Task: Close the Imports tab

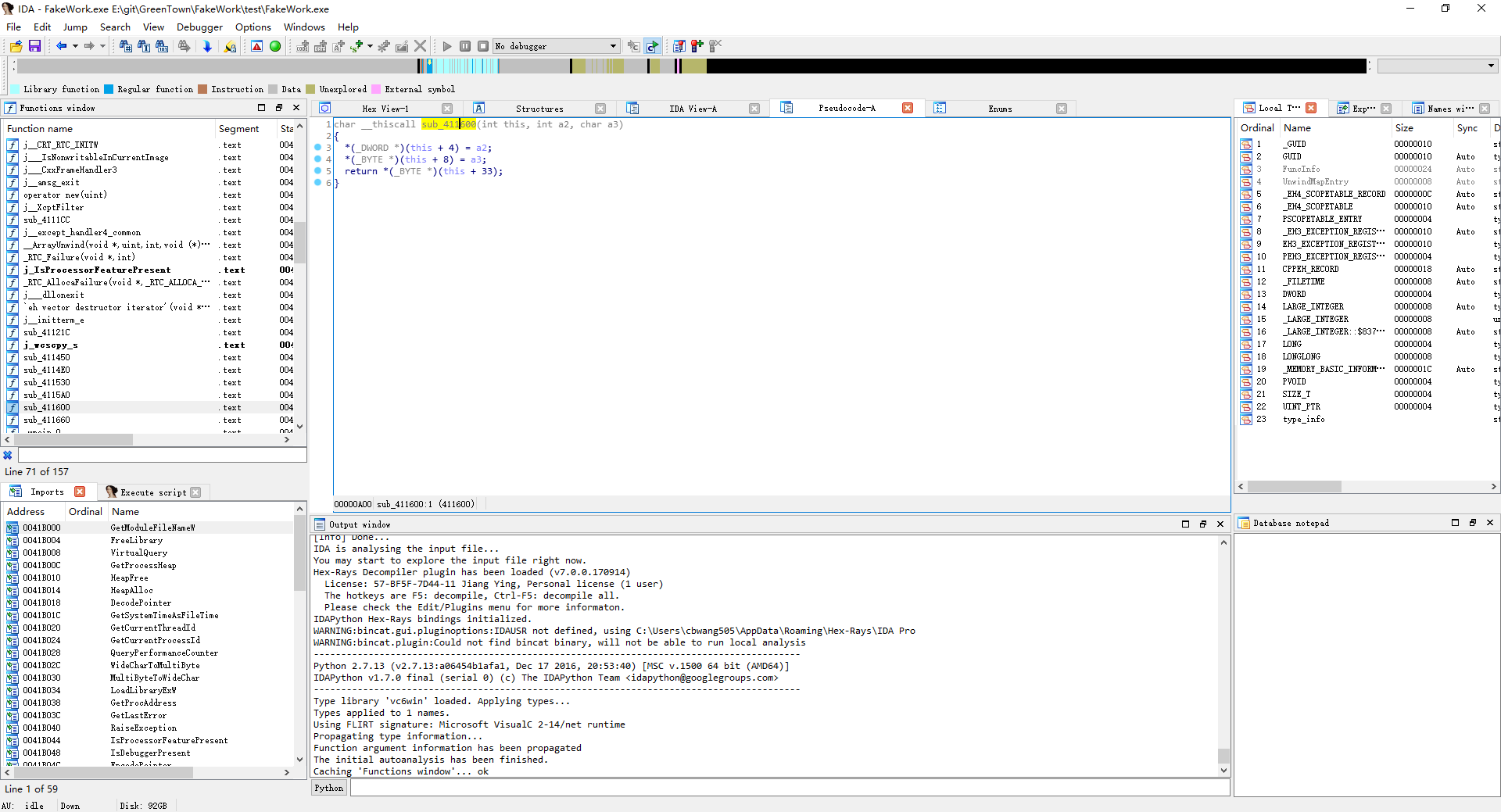Action: pos(80,492)
